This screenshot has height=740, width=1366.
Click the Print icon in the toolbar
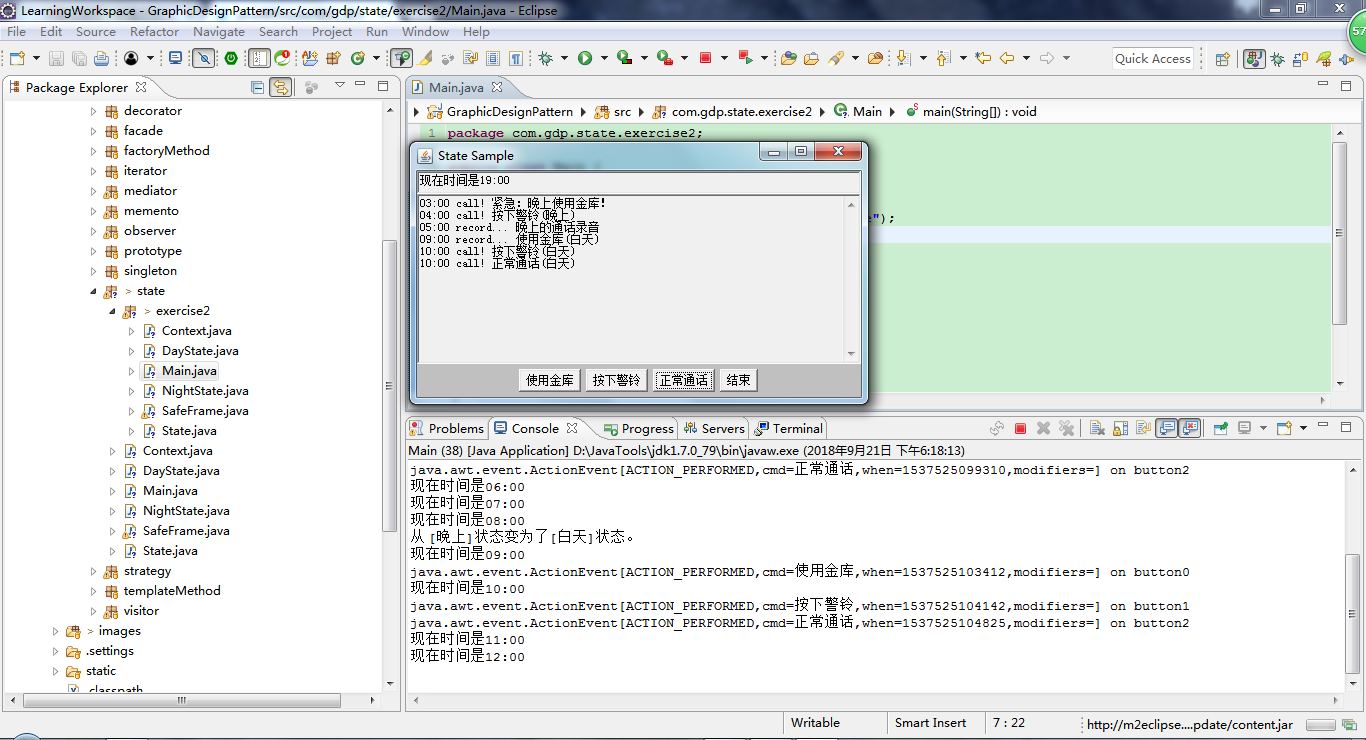pos(100,58)
